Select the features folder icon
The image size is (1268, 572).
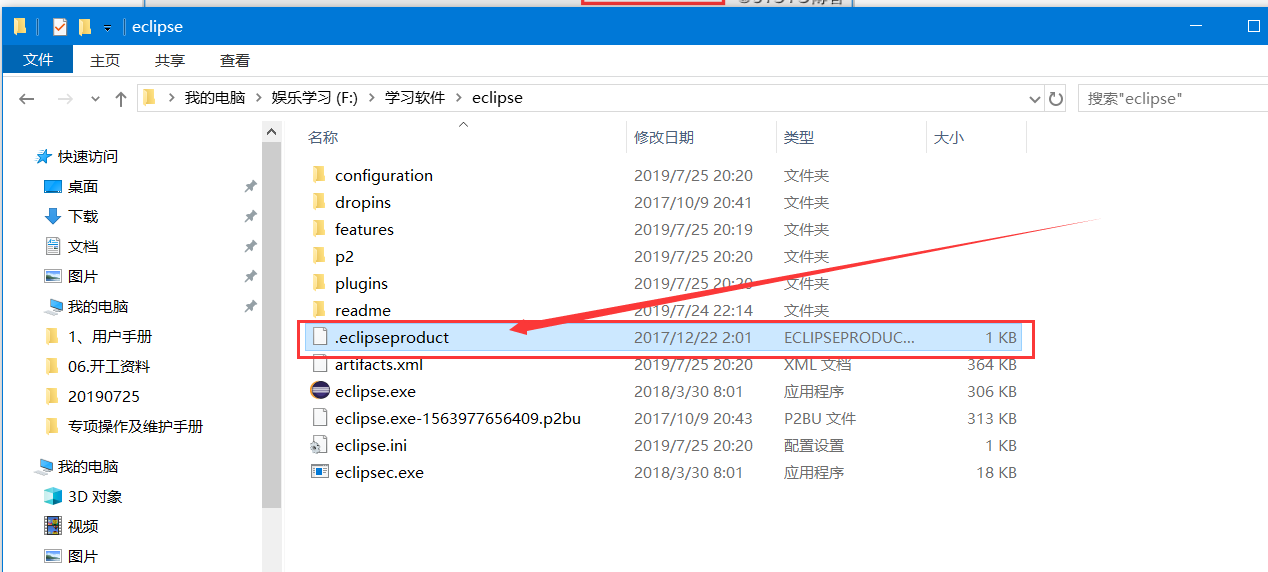click(319, 229)
